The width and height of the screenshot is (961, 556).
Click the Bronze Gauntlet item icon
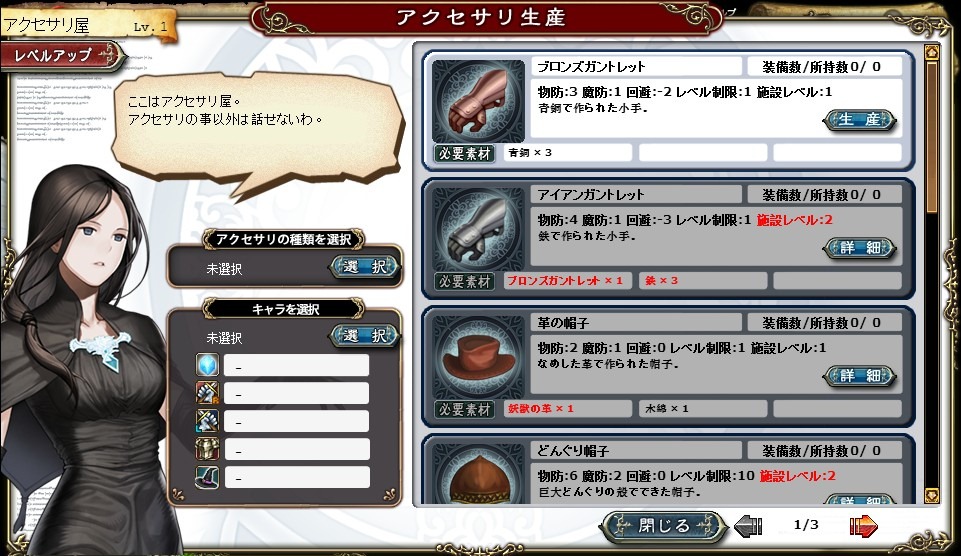pos(478,101)
